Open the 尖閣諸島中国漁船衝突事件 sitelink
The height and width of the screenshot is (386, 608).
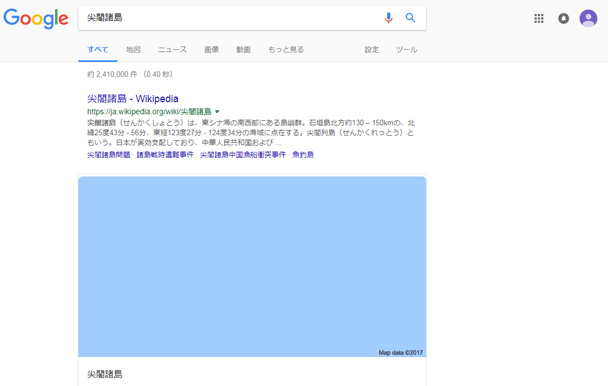[x=243, y=155]
